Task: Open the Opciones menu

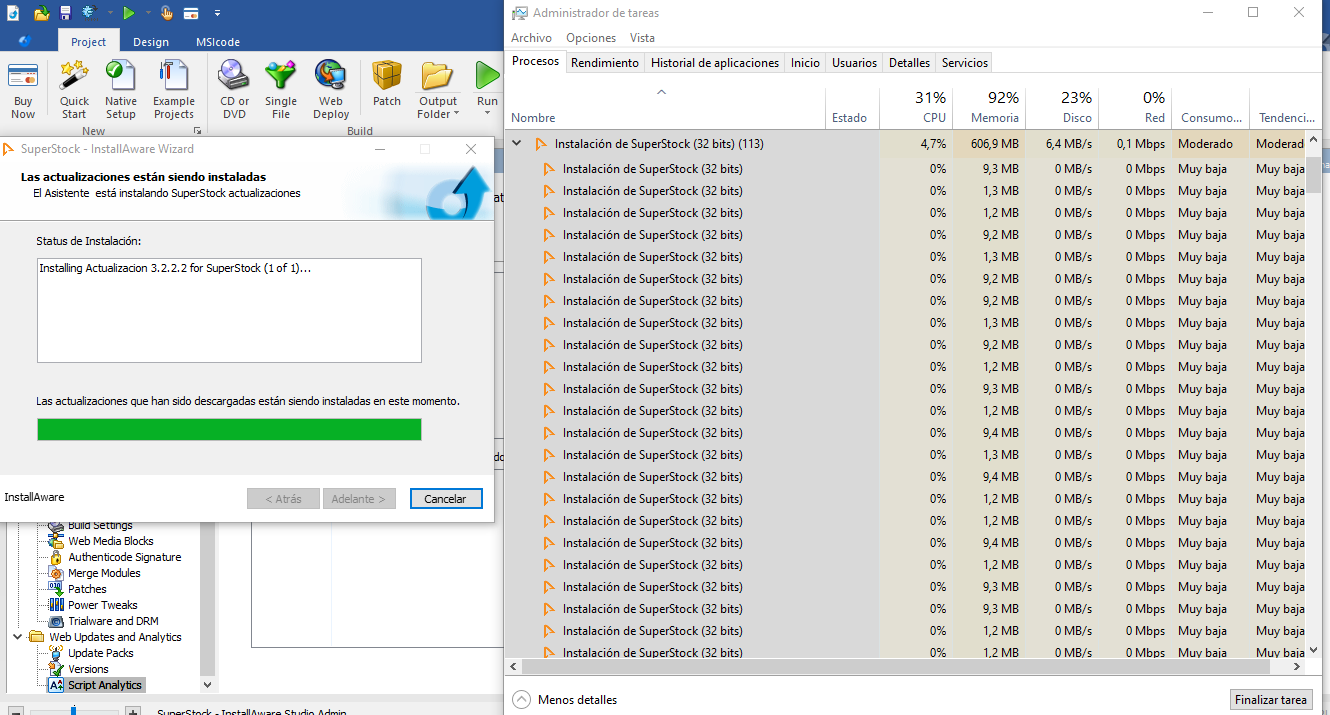Action: pyautogui.click(x=591, y=38)
